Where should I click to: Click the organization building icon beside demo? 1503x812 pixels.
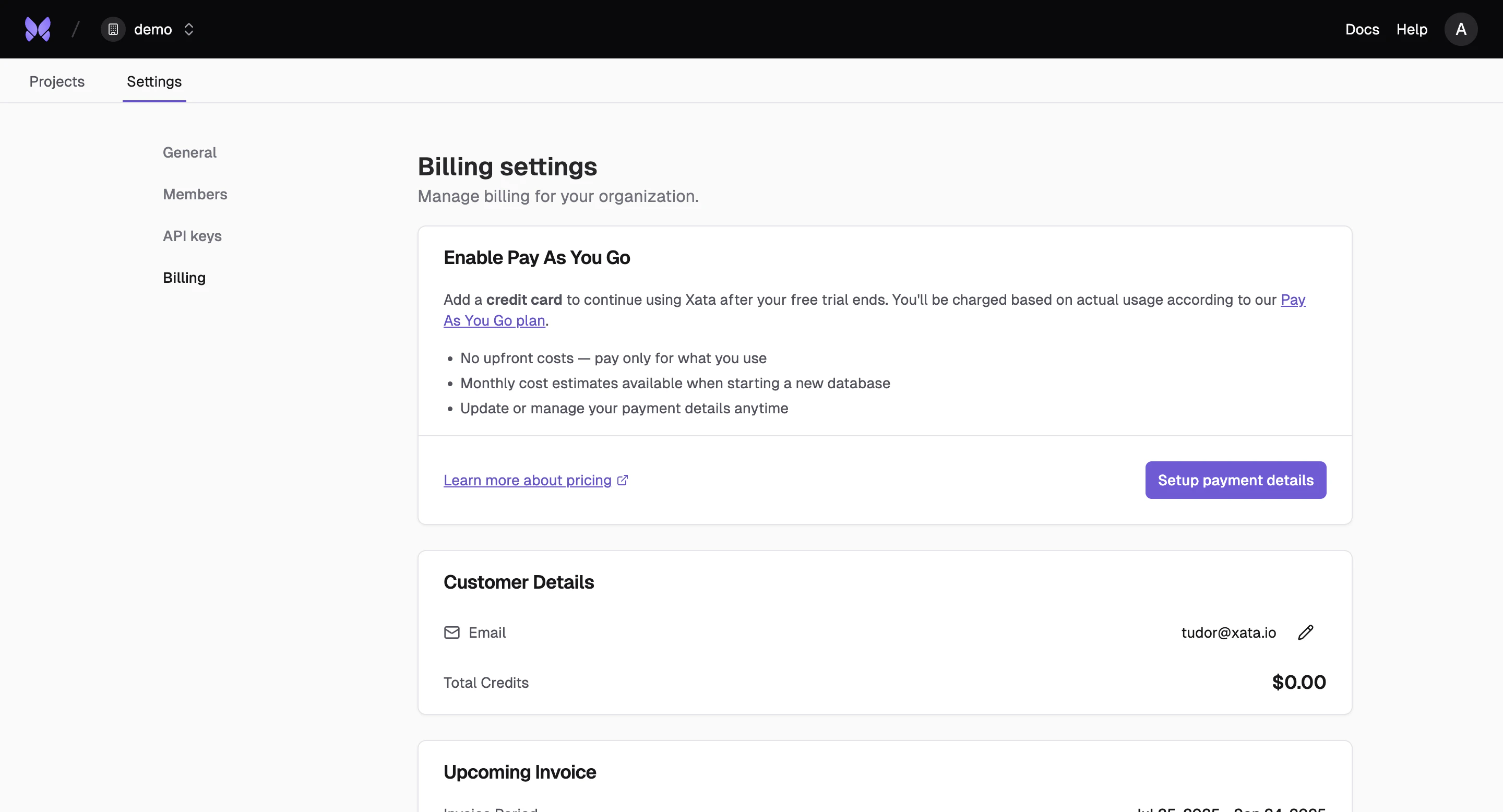(x=113, y=29)
